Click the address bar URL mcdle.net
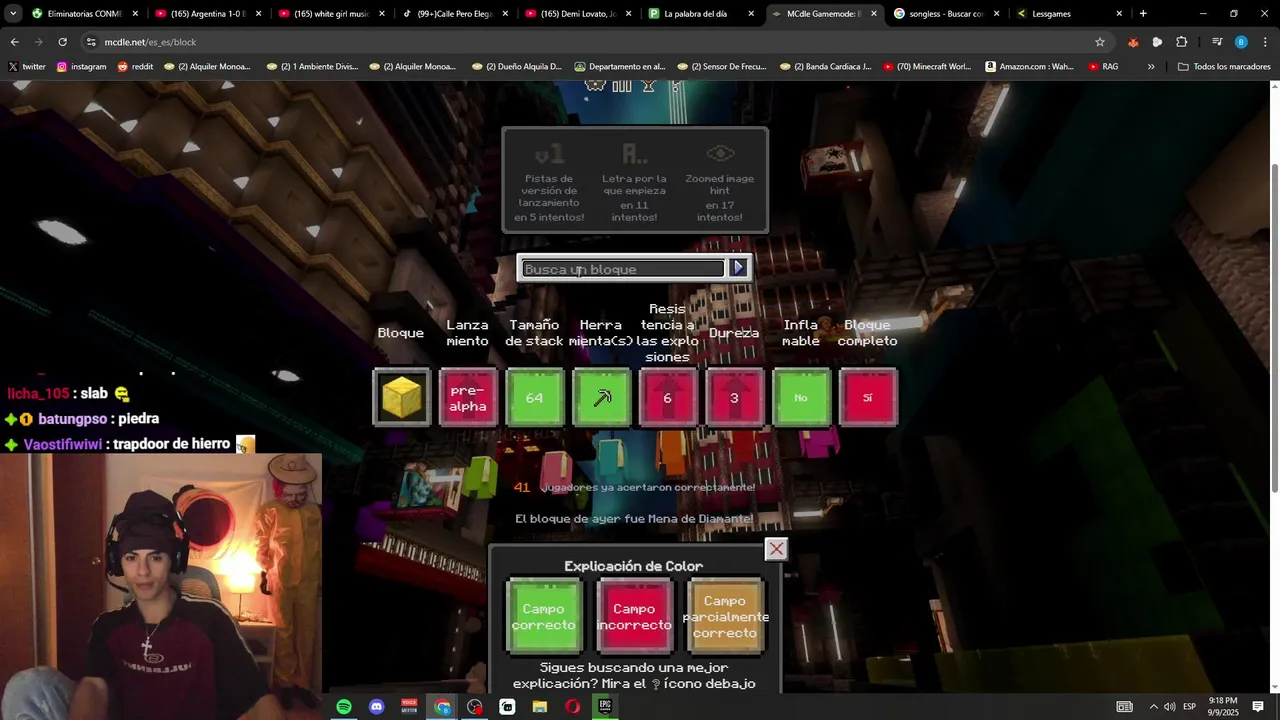Image resolution: width=1280 pixels, height=720 pixels. (x=150, y=42)
